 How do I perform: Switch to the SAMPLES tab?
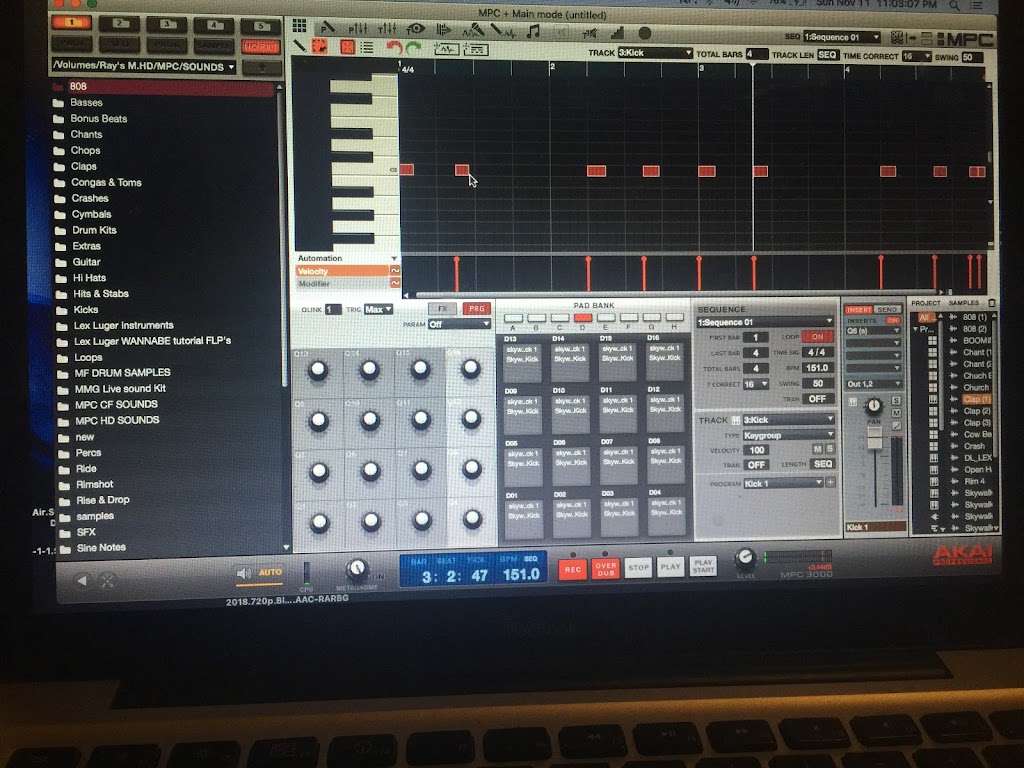[964, 302]
